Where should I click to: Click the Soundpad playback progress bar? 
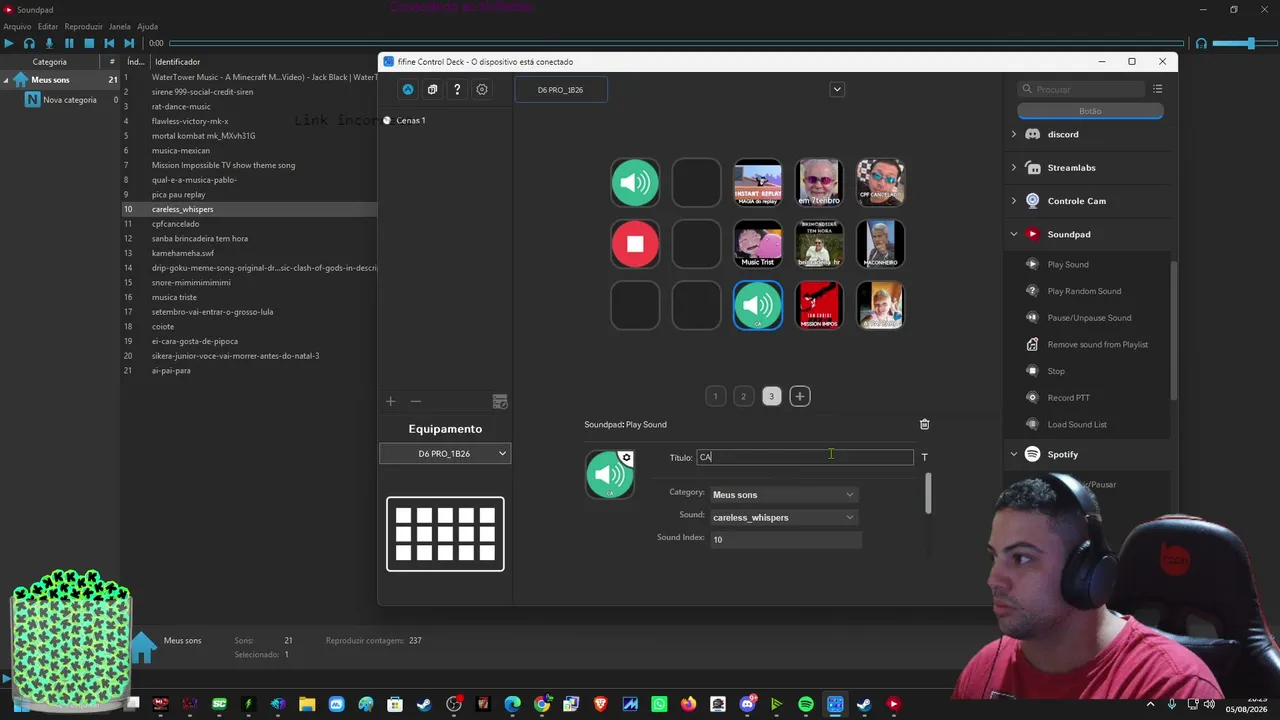tap(676, 43)
